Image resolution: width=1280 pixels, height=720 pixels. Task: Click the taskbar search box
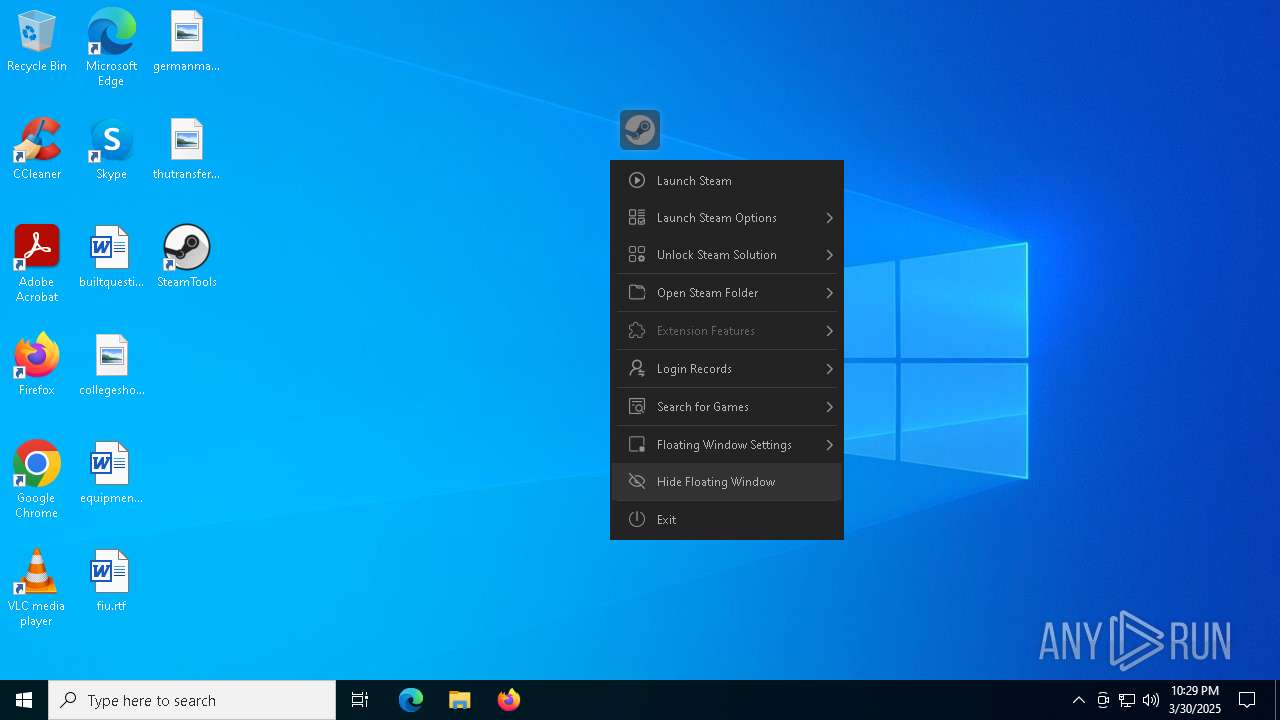click(x=192, y=700)
